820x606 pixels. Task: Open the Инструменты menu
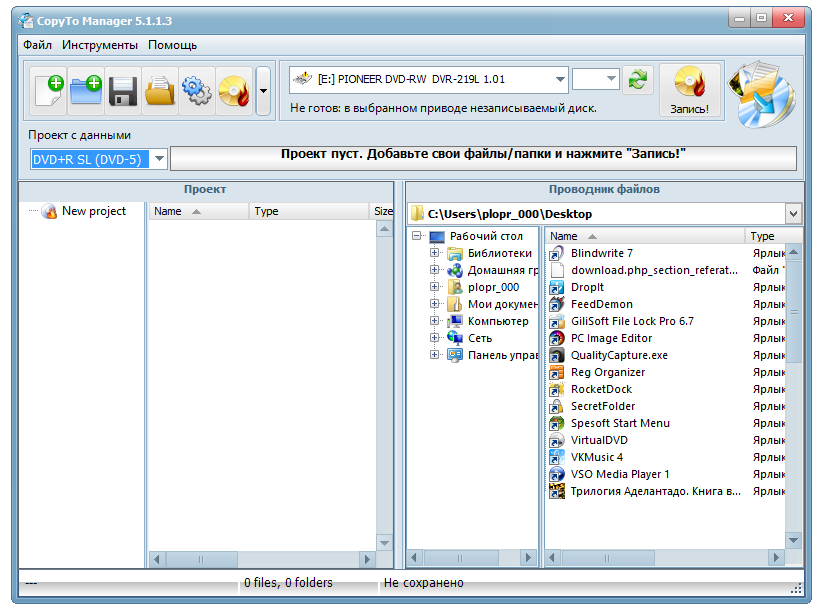tap(100, 45)
